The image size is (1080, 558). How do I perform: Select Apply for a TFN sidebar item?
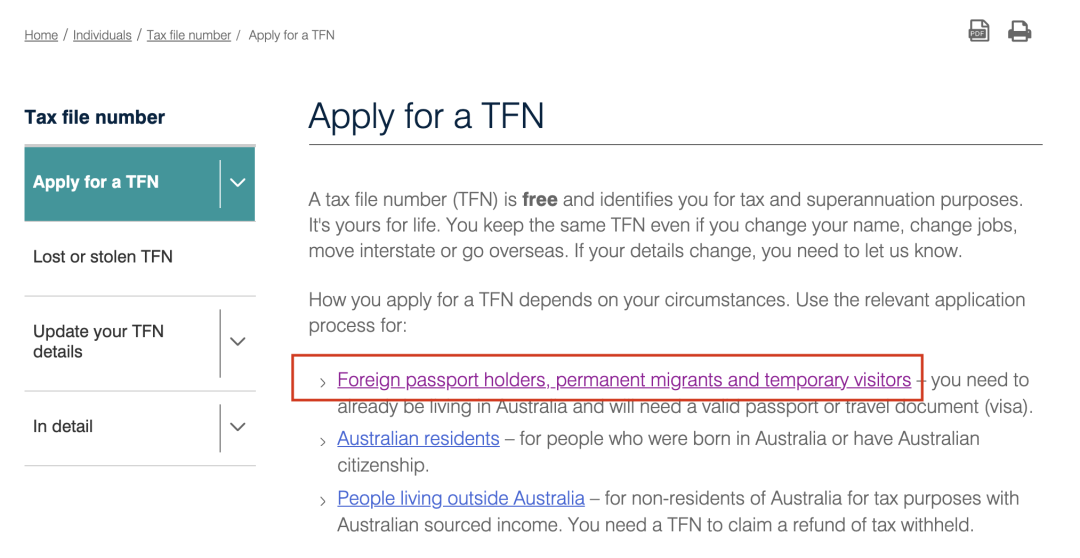[x=96, y=183]
